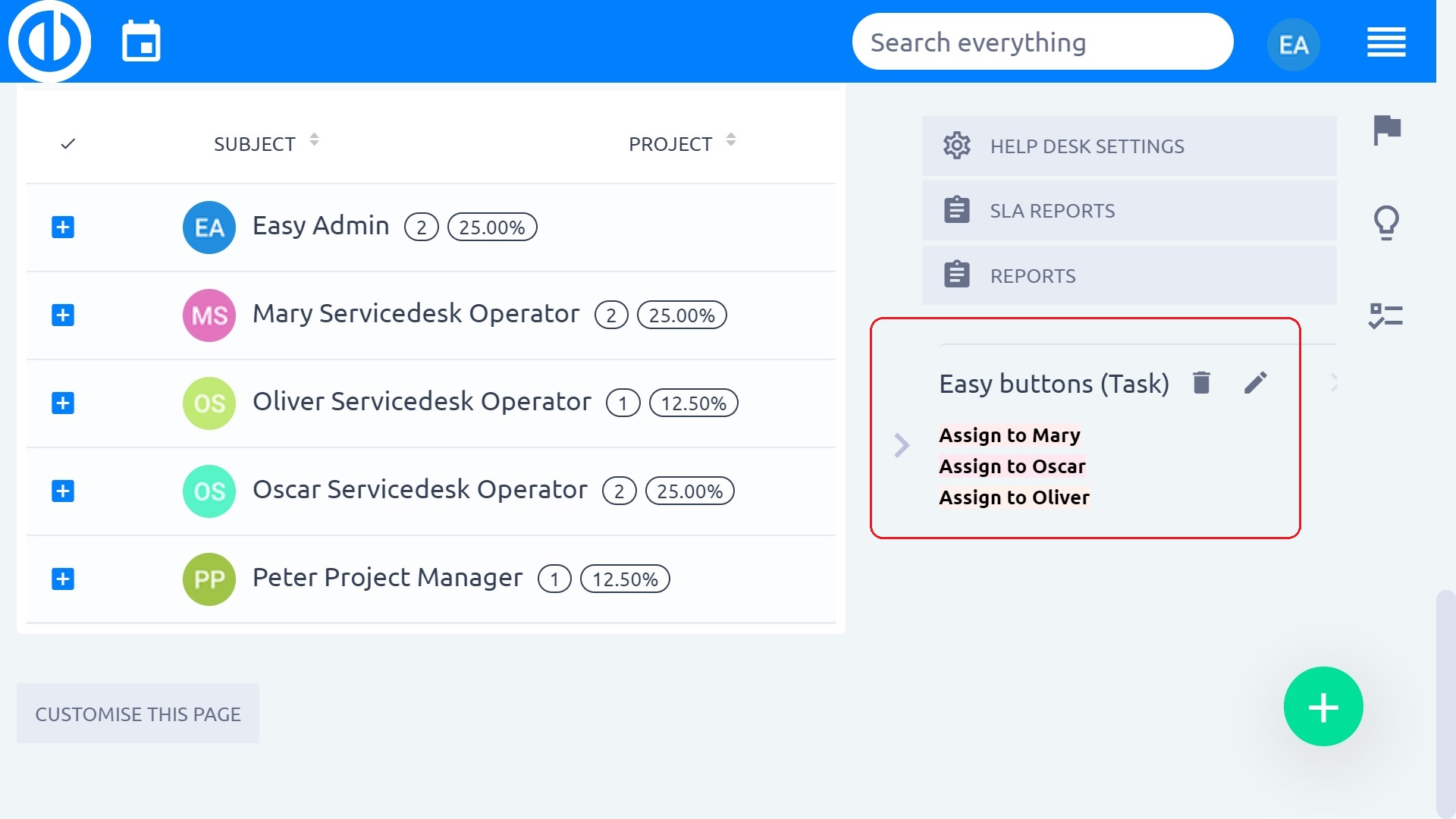This screenshot has width=1456, height=819.
Task: Sort the Project column
Action: (730, 141)
